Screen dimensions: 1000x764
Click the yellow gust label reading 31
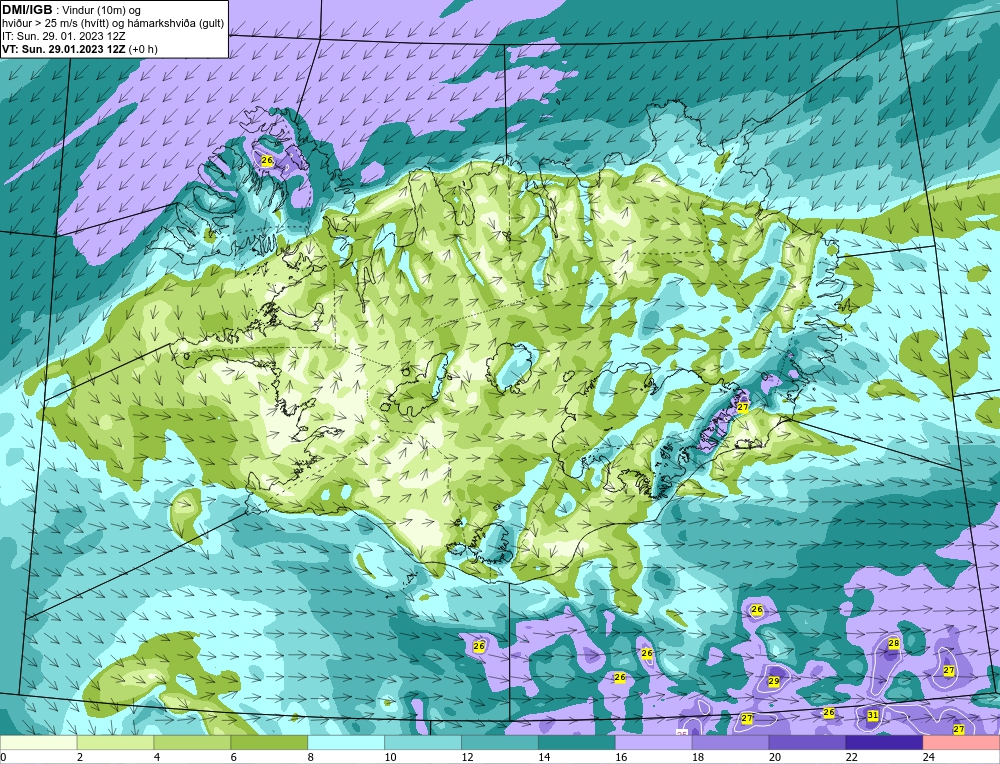873,716
